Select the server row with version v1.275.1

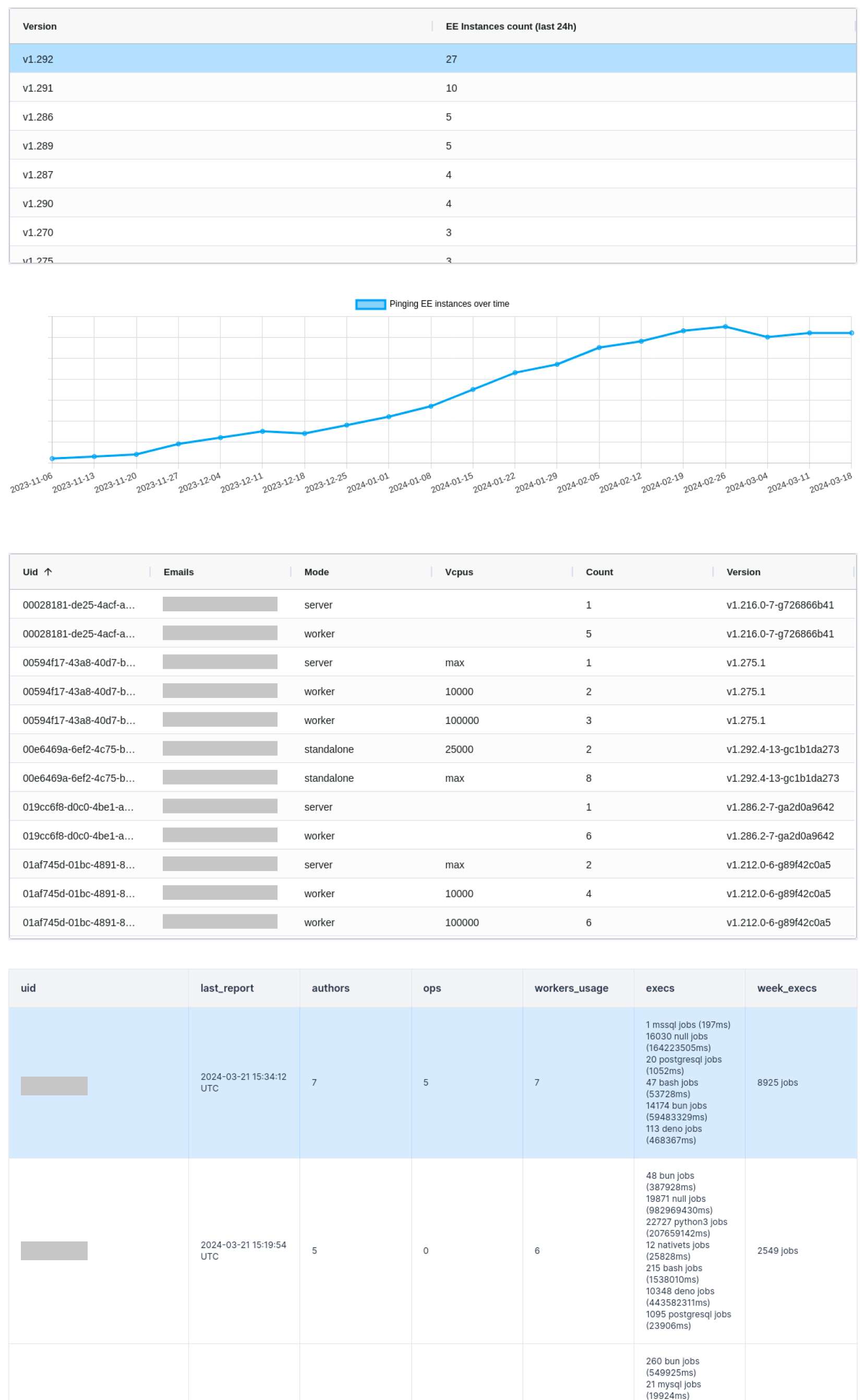pos(401,662)
